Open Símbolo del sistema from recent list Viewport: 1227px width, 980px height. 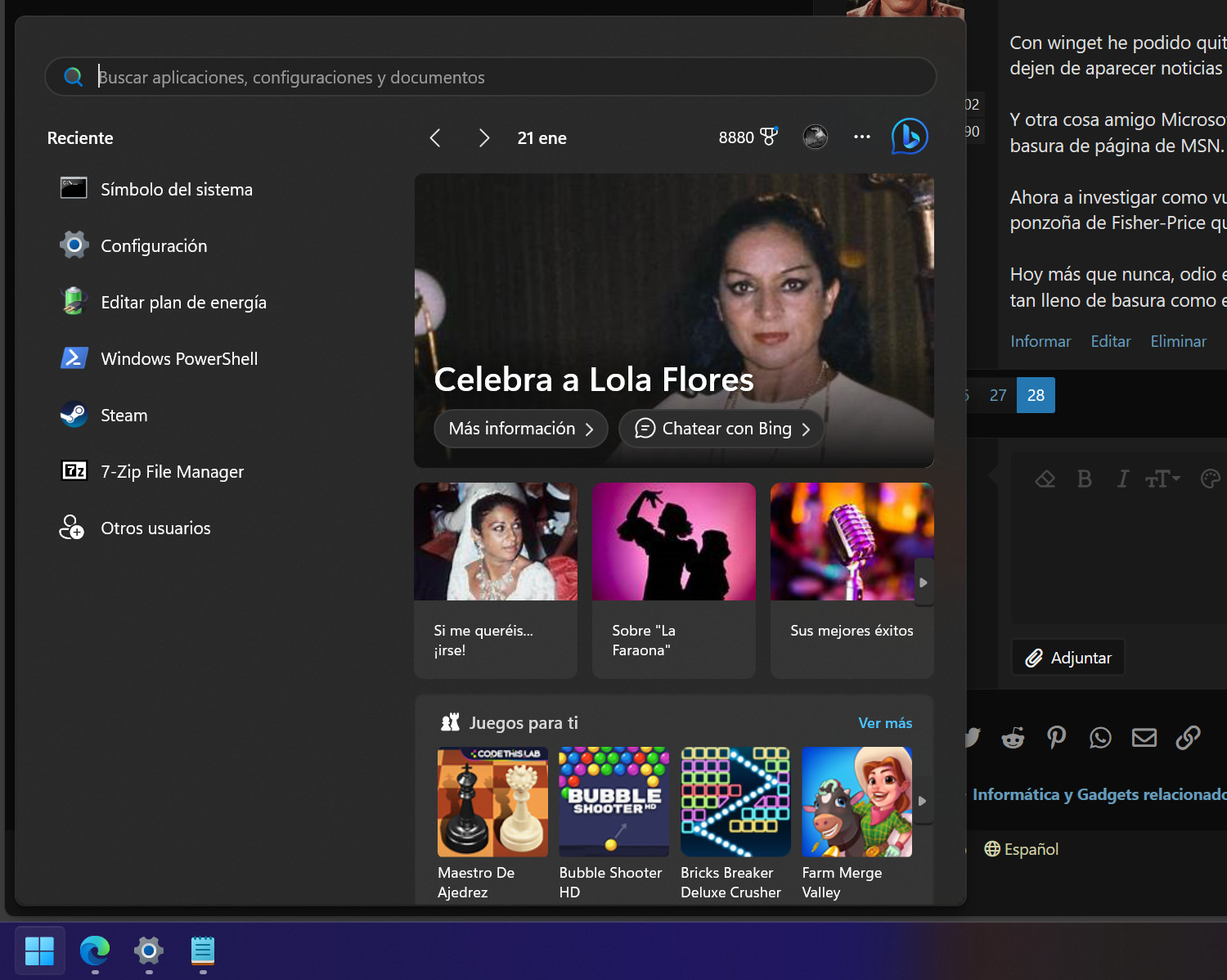(x=155, y=189)
